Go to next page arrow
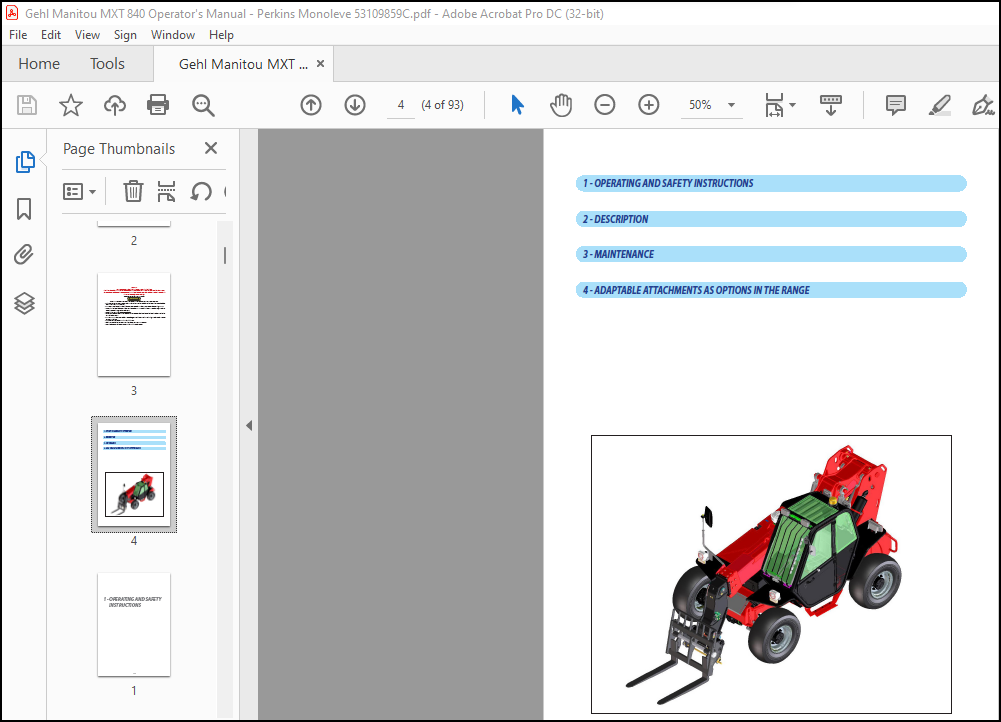The height and width of the screenshot is (722, 1001). coord(355,105)
